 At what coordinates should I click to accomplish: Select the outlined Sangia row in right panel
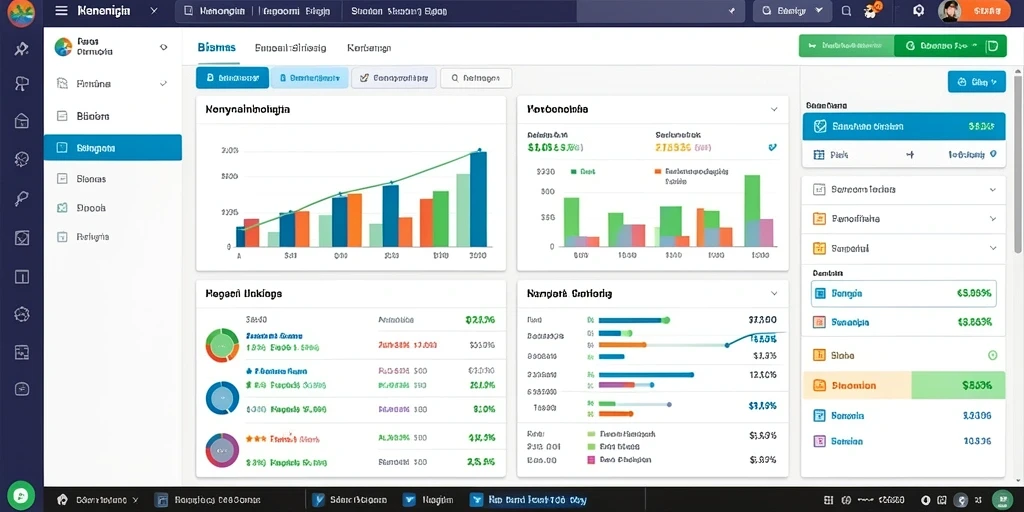tap(903, 294)
